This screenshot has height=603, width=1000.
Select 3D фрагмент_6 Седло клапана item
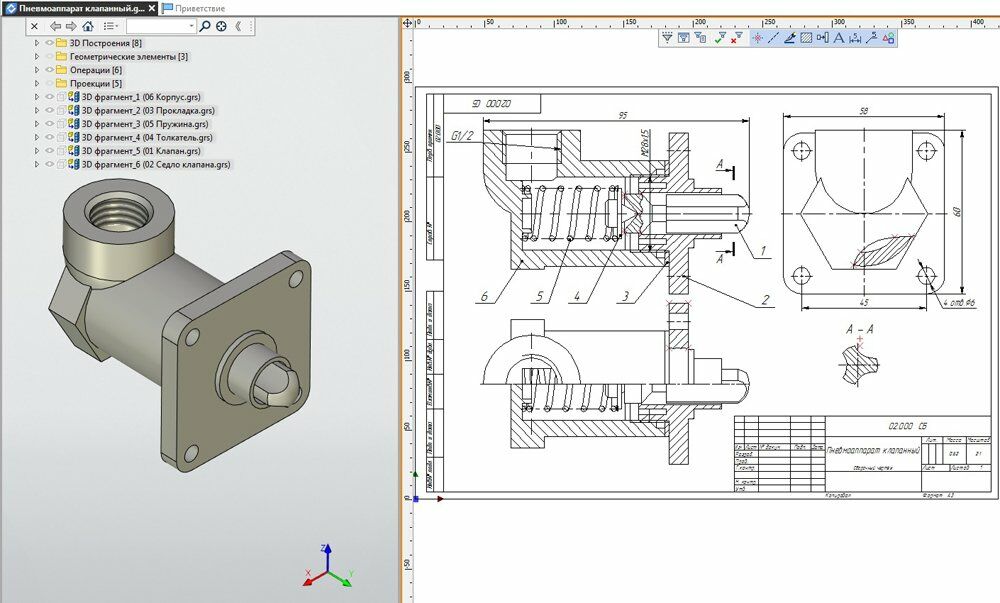pos(156,164)
